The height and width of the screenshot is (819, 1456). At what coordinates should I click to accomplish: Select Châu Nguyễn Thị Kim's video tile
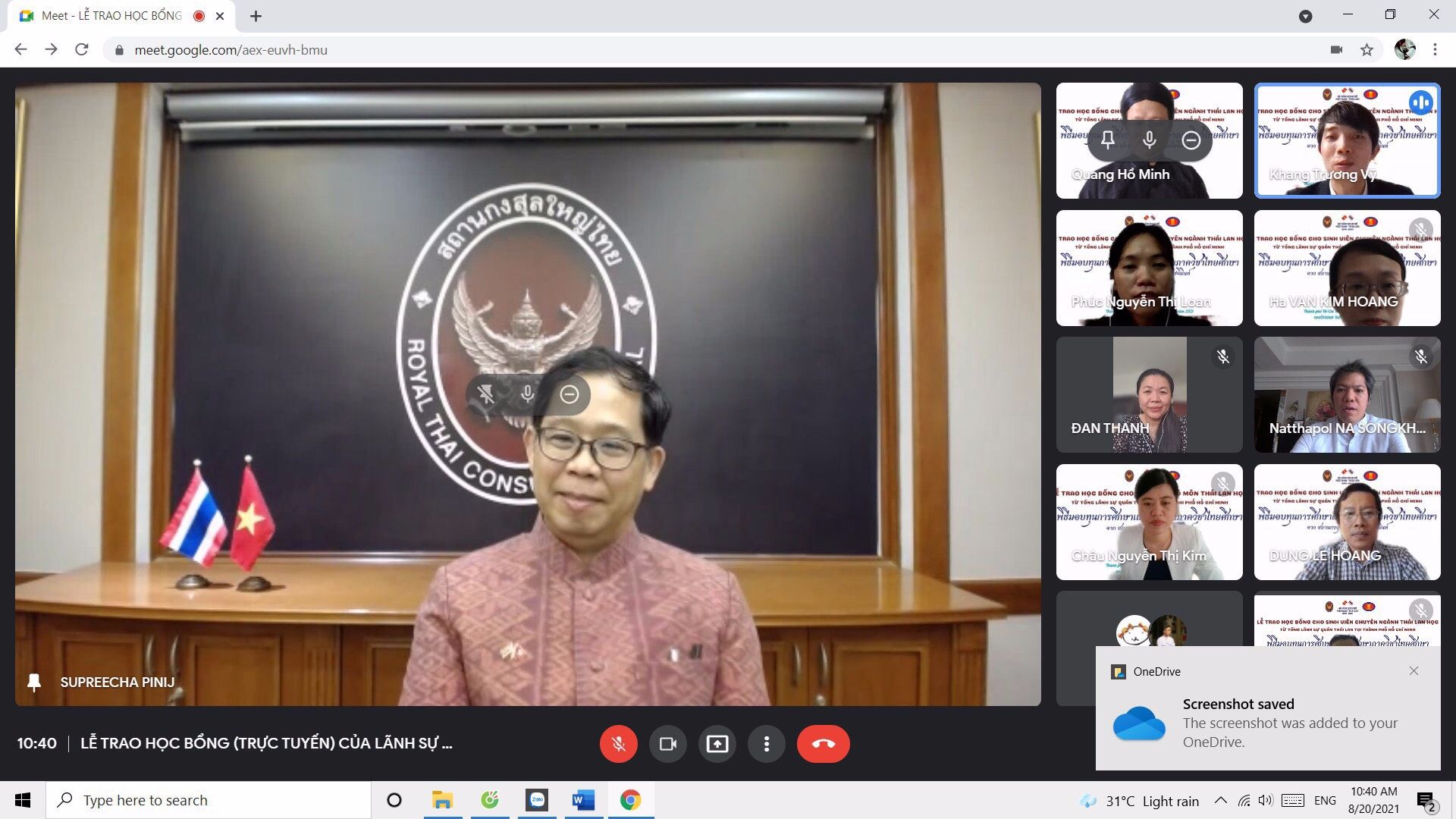click(1150, 522)
